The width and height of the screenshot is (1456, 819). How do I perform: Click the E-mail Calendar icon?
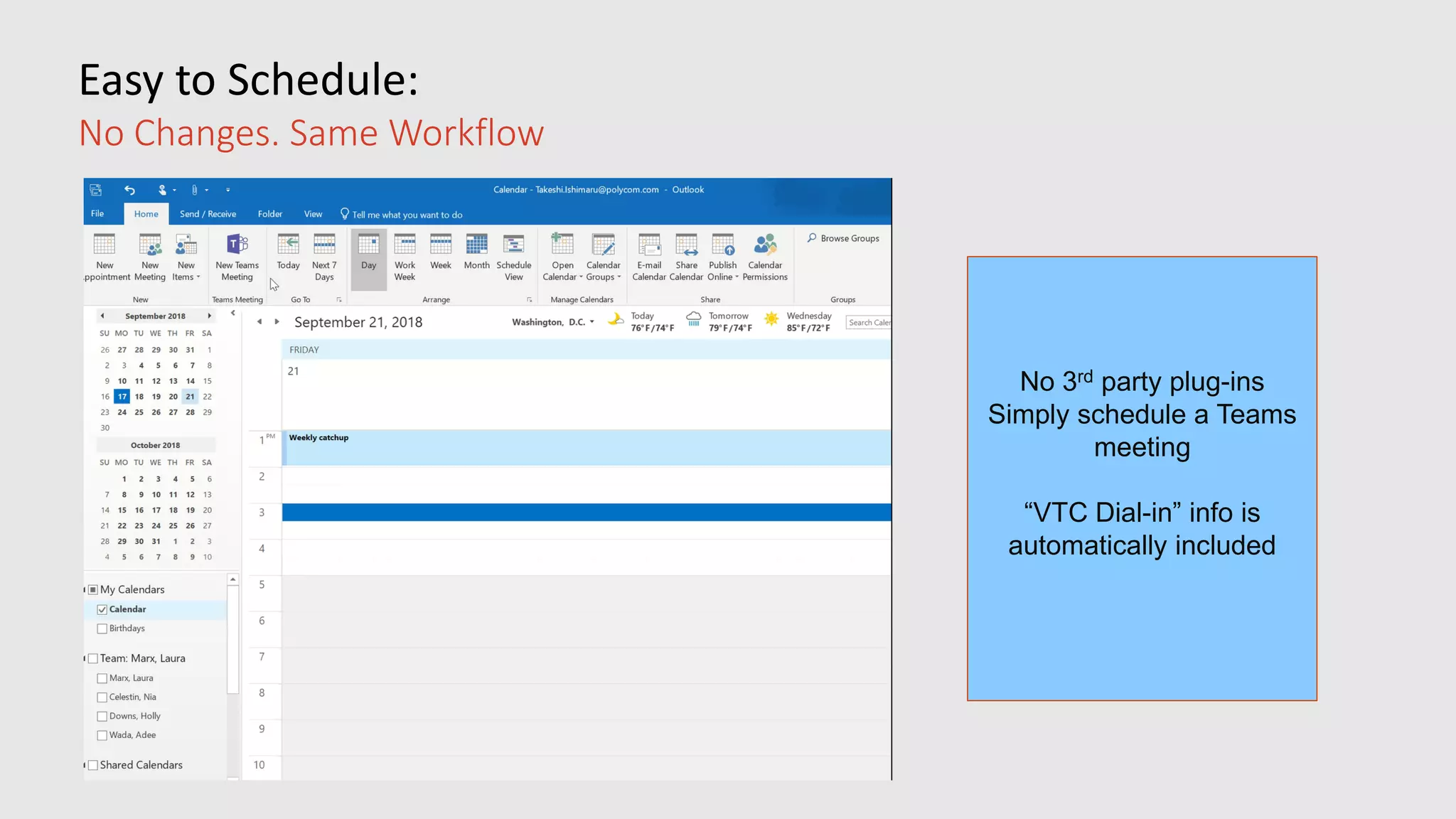pos(648,245)
